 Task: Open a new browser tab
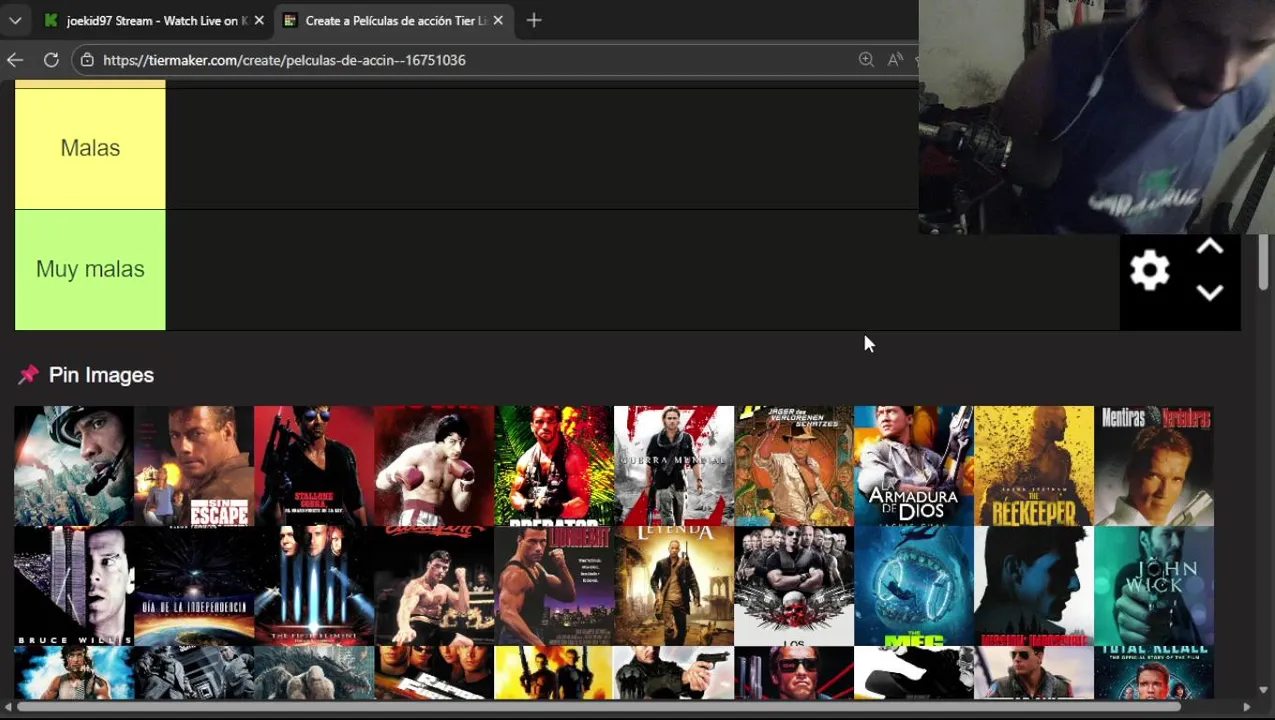pyautogui.click(x=534, y=20)
